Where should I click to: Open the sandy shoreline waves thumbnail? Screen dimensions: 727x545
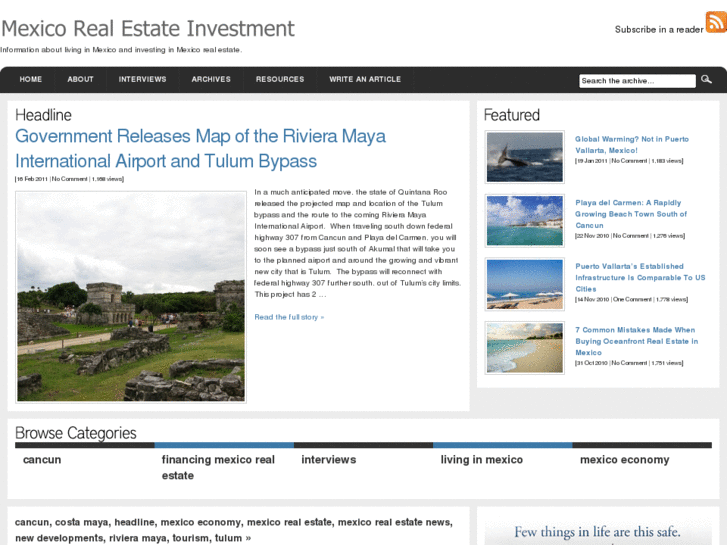(524, 348)
